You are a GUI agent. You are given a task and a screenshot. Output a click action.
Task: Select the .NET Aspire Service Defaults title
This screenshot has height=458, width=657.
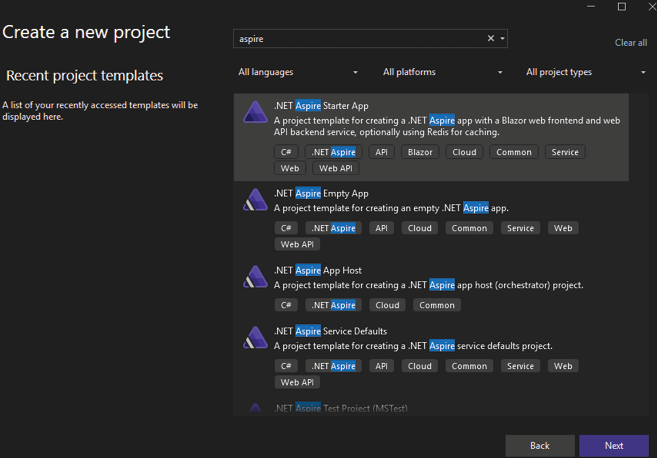click(330, 331)
